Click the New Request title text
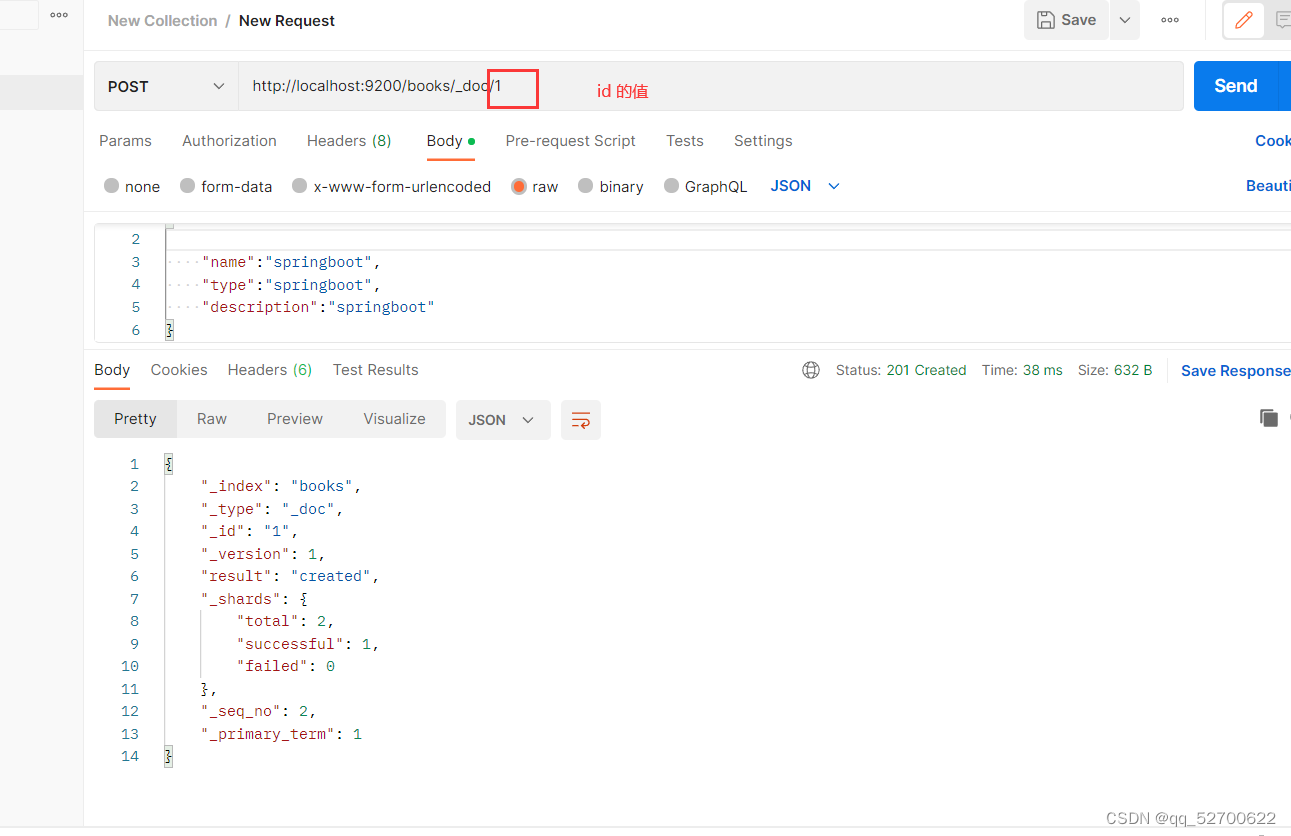This screenshot has width=1291, height=836. (x=287, y=21)
